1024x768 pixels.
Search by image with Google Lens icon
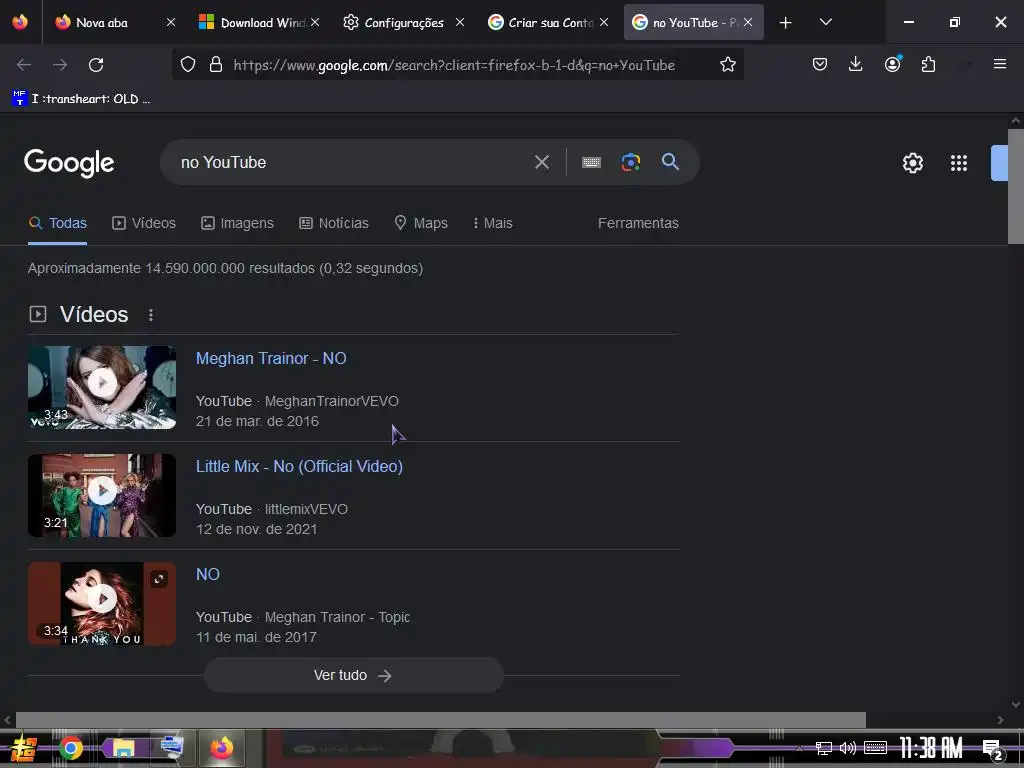click(x=630, y=162)
